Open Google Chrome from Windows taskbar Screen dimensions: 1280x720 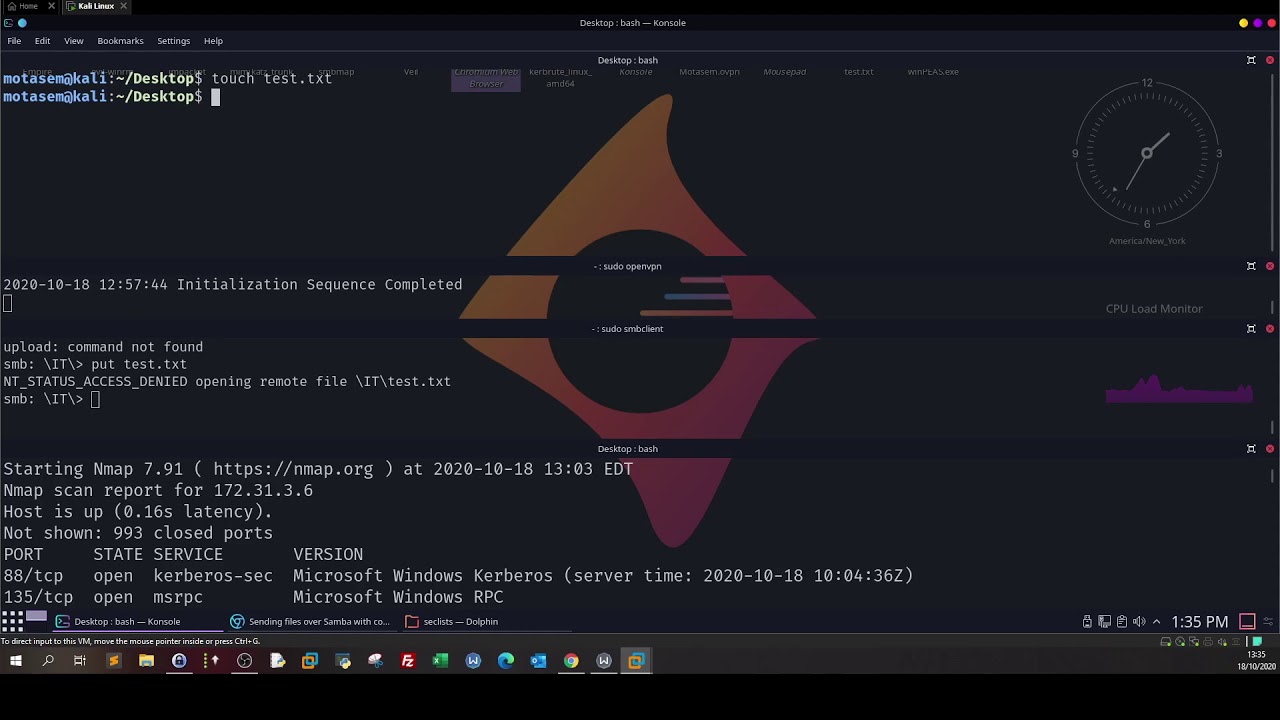tap(571, 660)
